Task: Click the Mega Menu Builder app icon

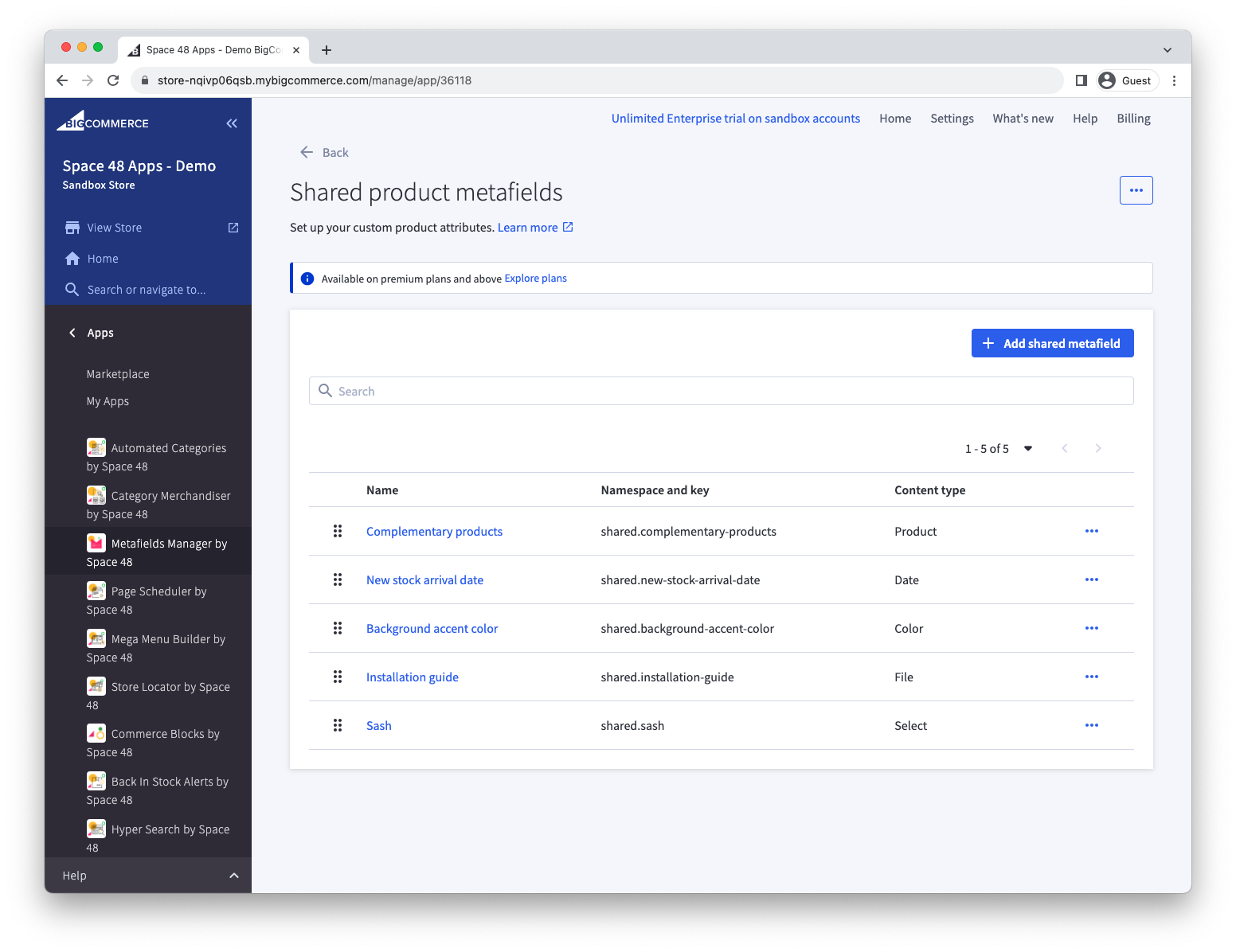Action: [x=96, y=638]
